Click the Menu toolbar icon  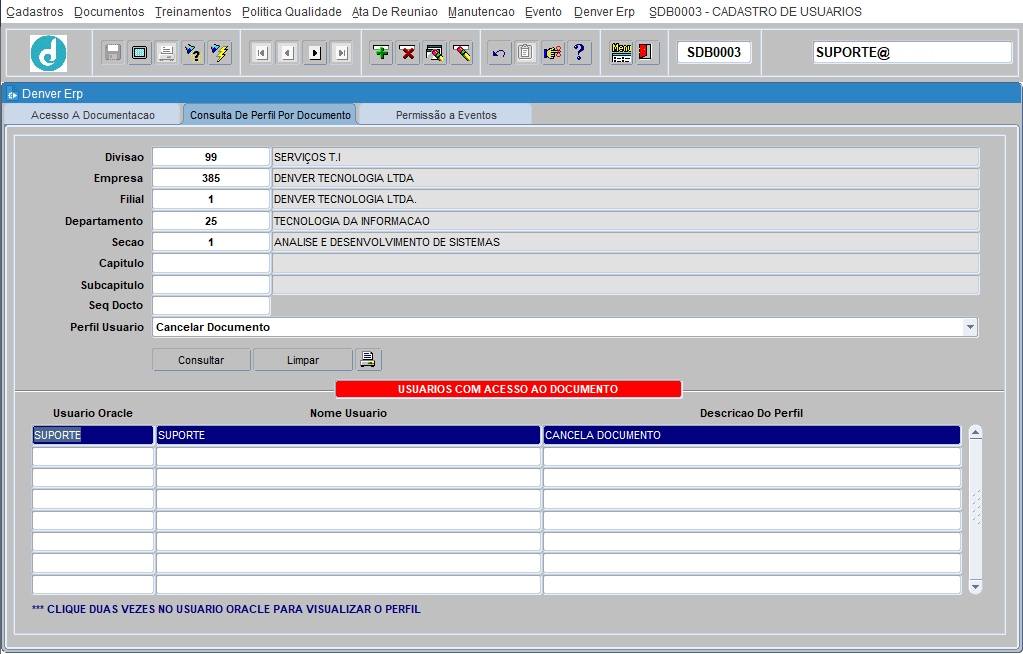click(x=621, y=53)
